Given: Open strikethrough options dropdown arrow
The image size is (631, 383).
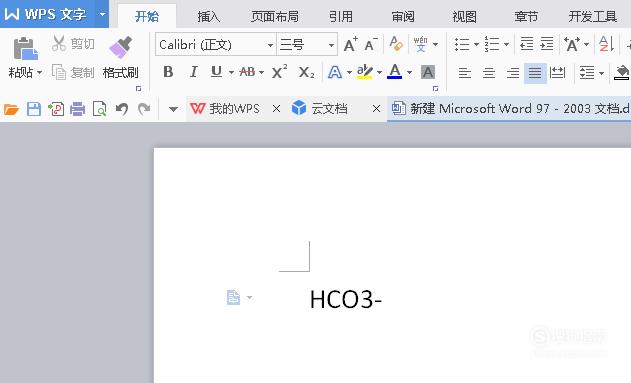Looking at the screenshot, I should click(x=262, y=73).
